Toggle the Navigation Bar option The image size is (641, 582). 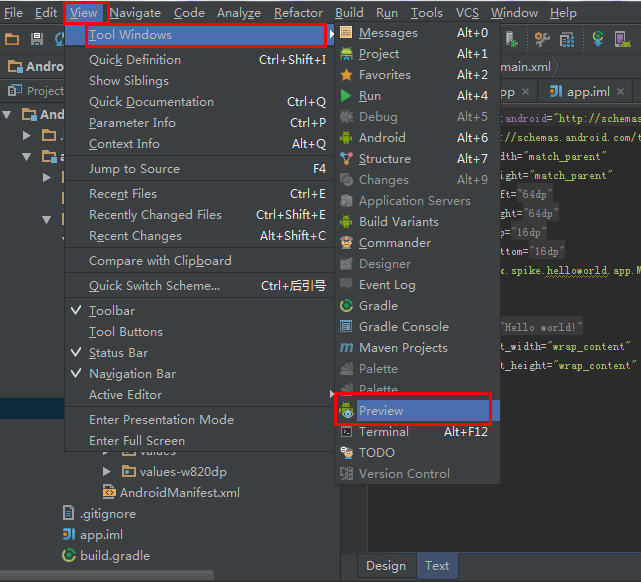(199, 374)
